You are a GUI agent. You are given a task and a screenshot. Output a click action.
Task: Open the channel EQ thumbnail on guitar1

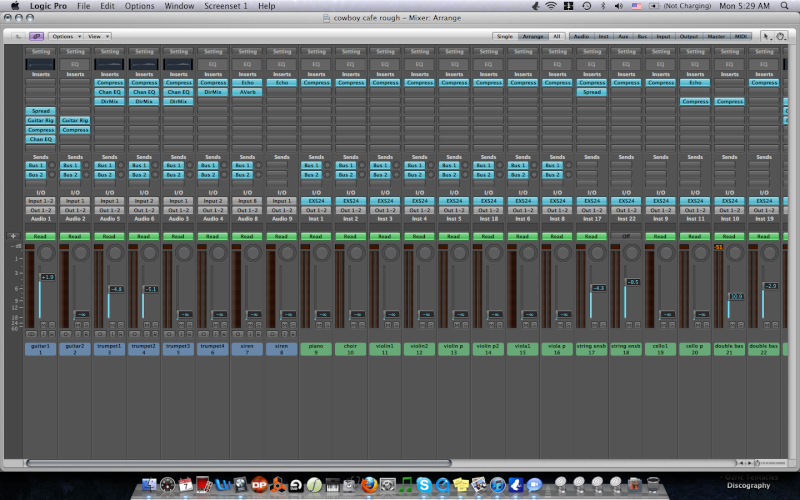40,64
